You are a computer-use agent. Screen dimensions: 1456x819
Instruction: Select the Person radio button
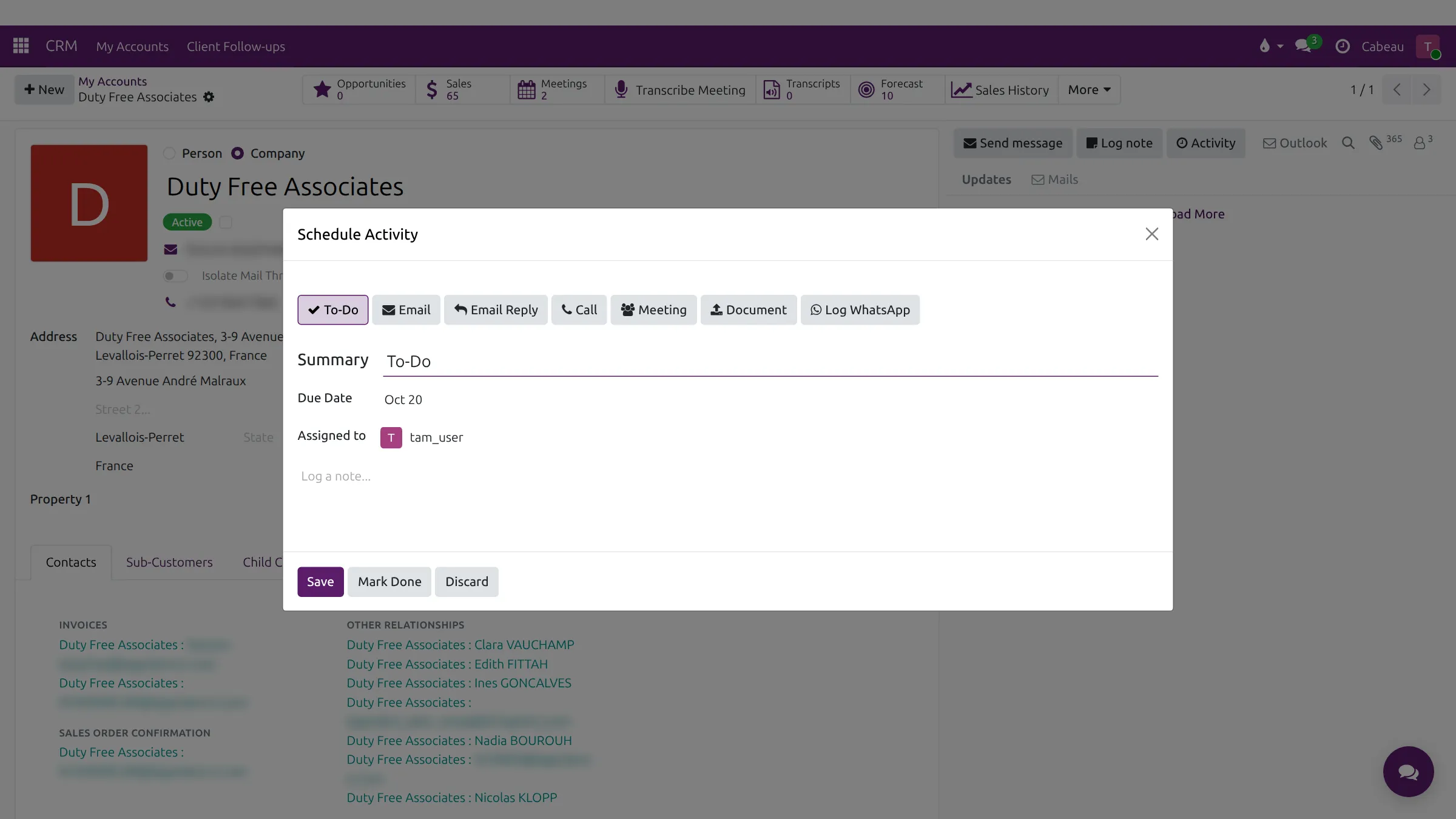point(169,153)
